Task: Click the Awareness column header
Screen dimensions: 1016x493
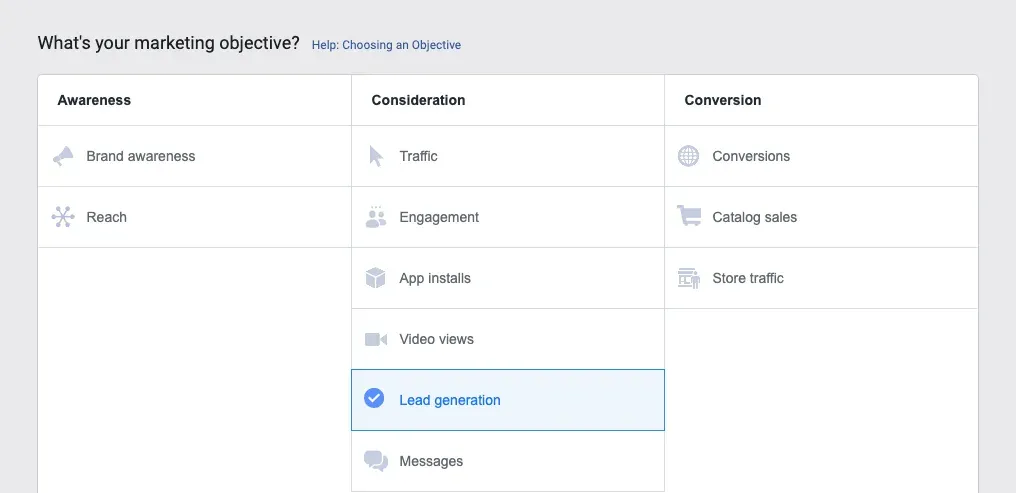Action: (94, 100)
